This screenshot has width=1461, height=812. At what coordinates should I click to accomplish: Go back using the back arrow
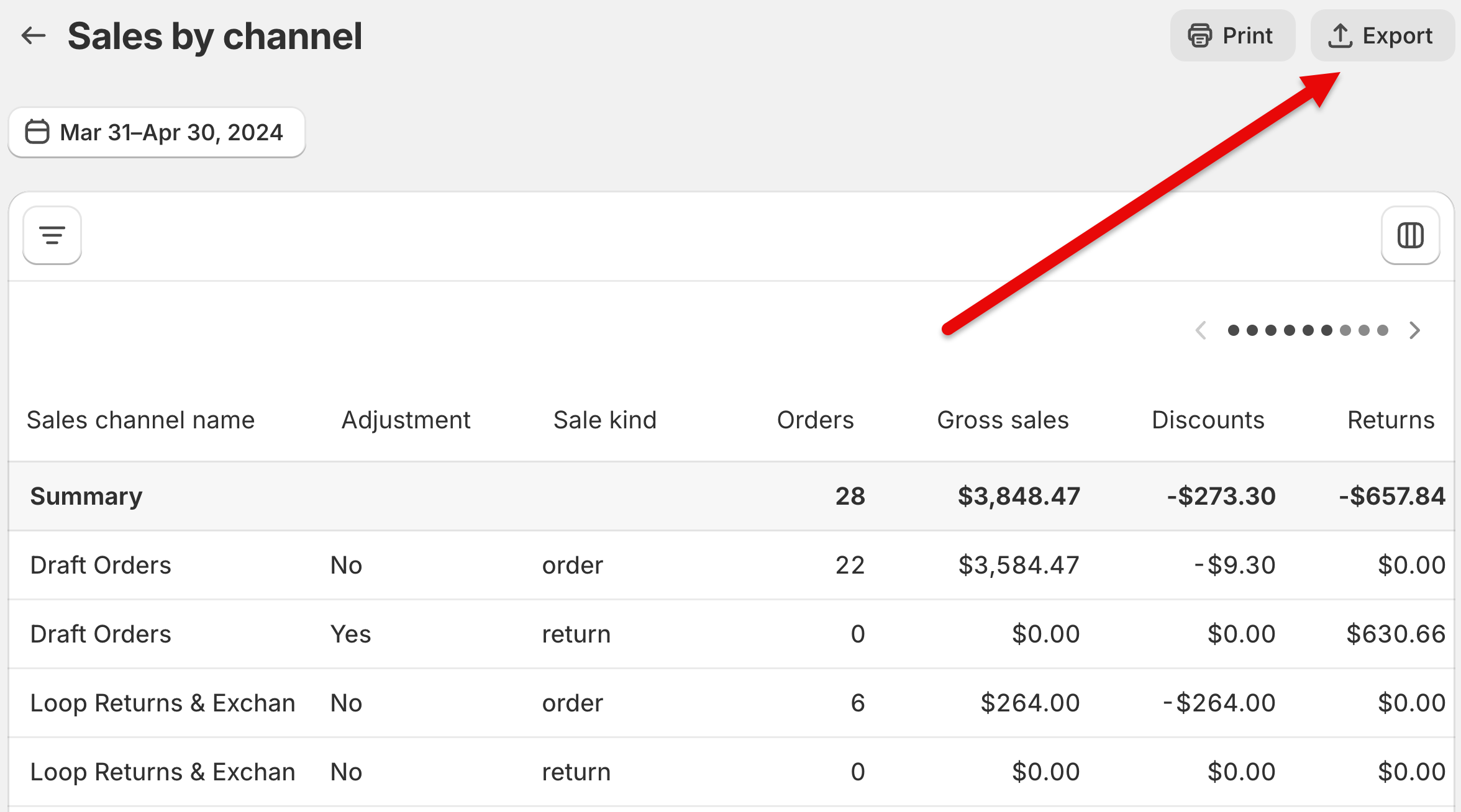[33, 35]
